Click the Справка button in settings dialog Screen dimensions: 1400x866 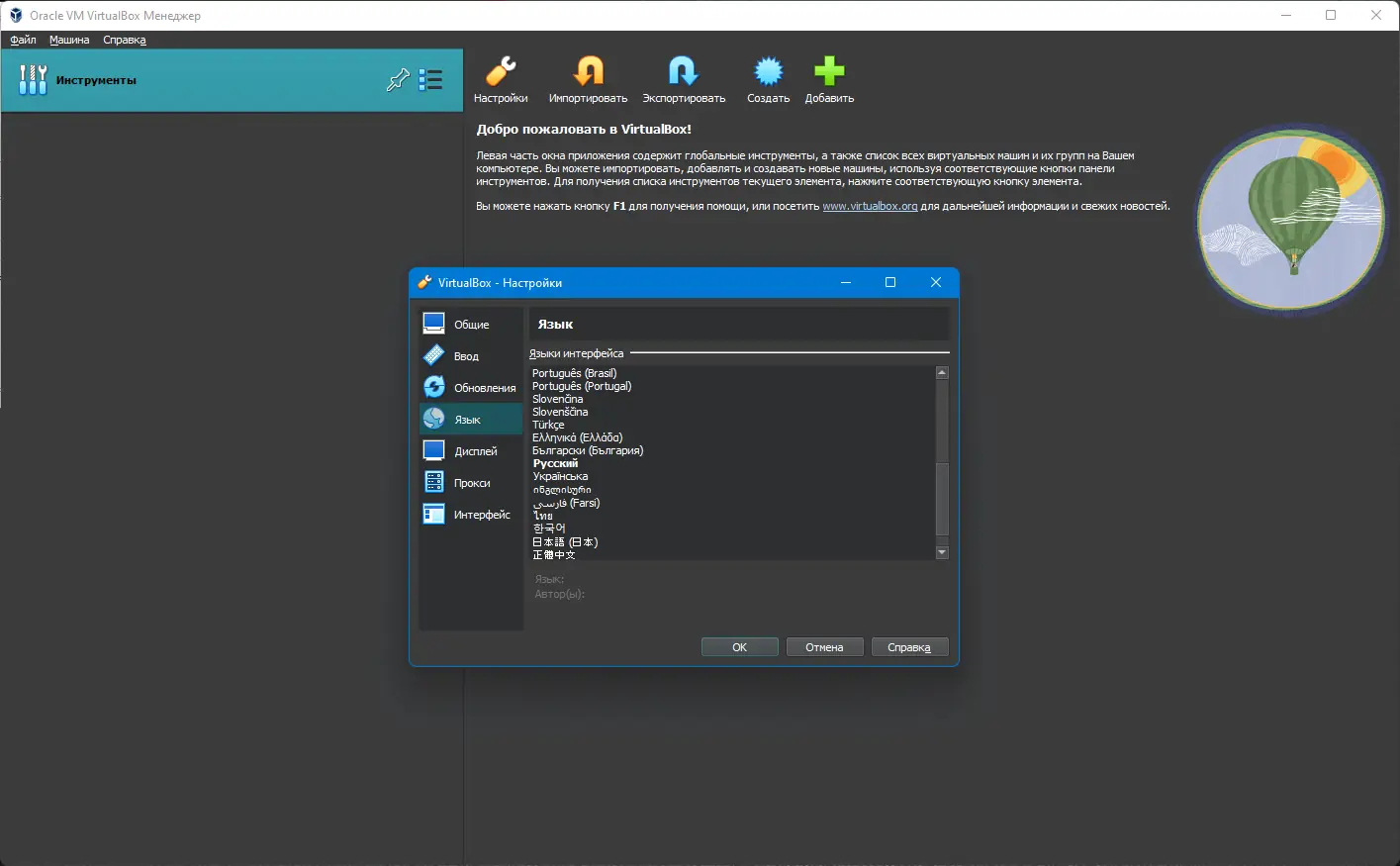point(909,647)
